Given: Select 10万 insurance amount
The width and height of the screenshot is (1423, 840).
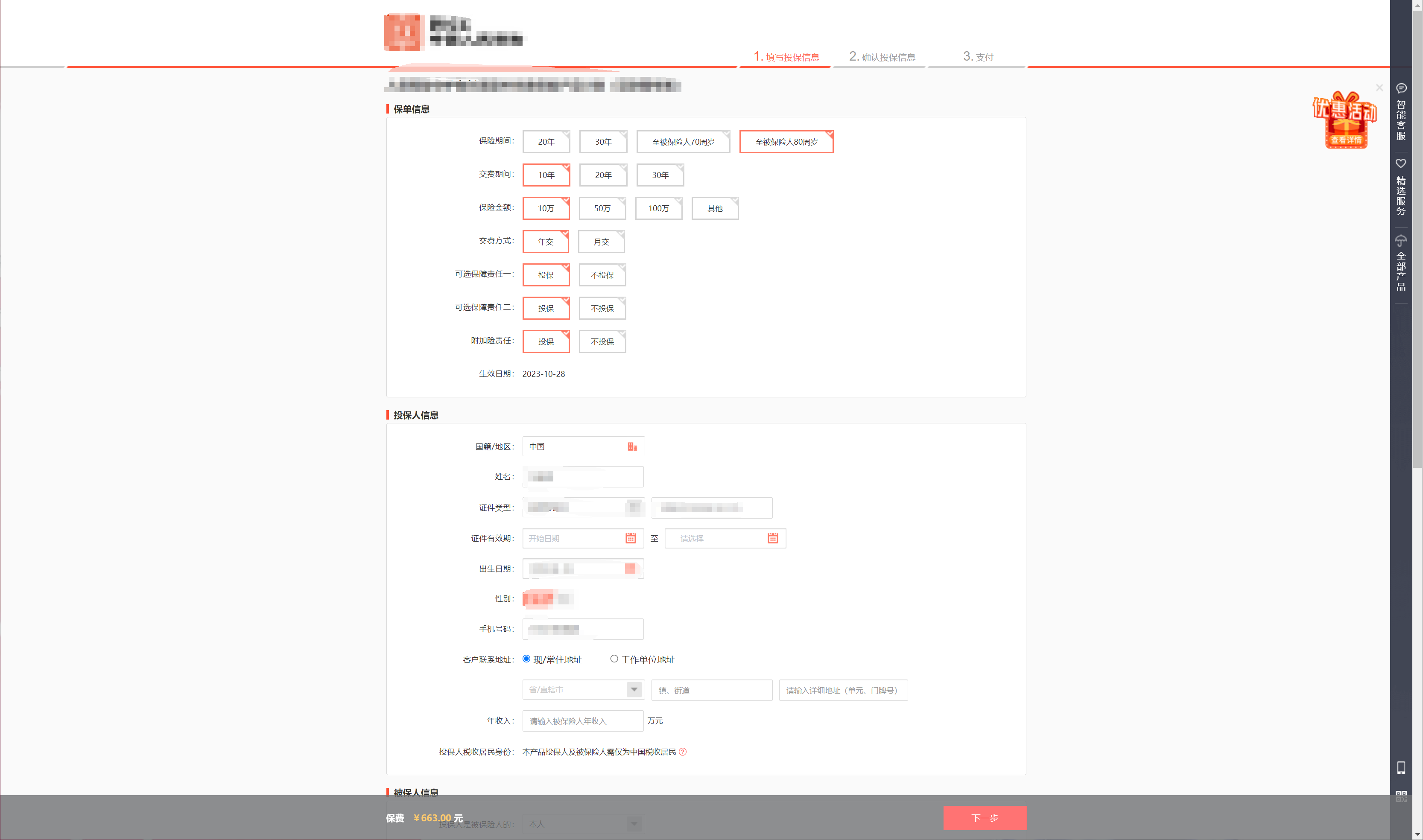Looking at the screenshot, I should 546,208.
